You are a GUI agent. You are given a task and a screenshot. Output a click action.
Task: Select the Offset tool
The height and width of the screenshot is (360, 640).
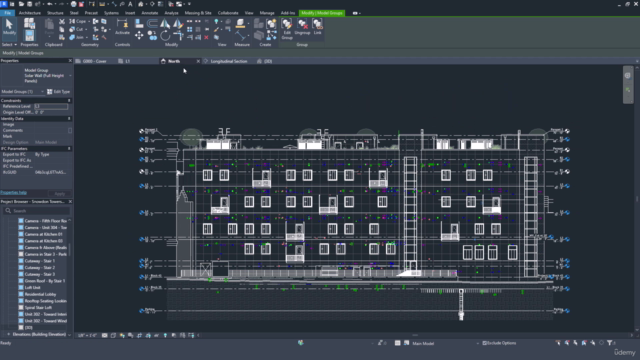152,23
